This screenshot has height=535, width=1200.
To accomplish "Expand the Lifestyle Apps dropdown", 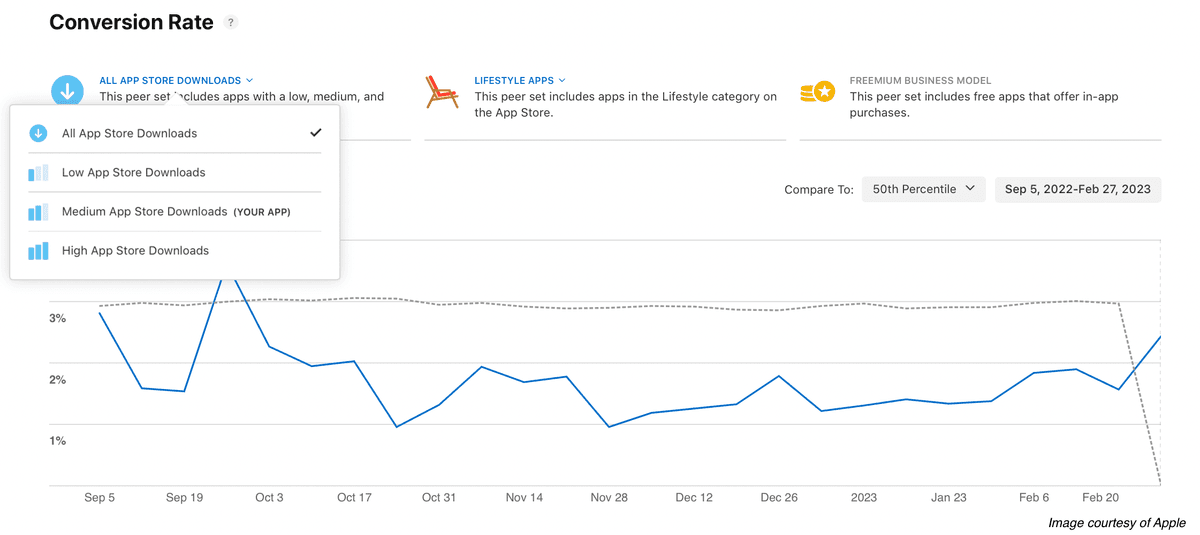I will 520,80.
